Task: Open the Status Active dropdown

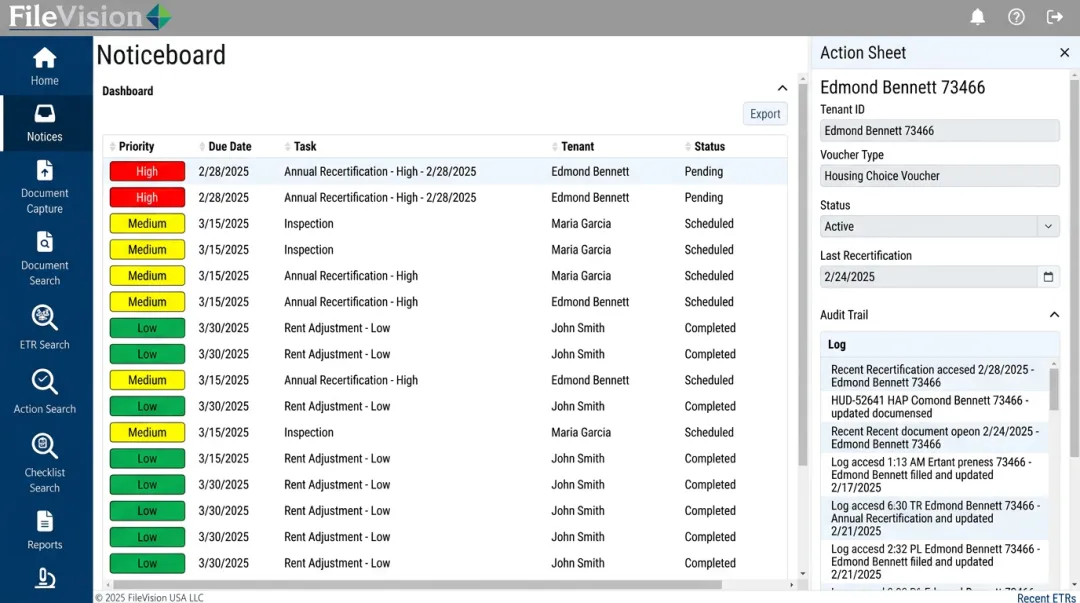Action: [x=939, y=226]
